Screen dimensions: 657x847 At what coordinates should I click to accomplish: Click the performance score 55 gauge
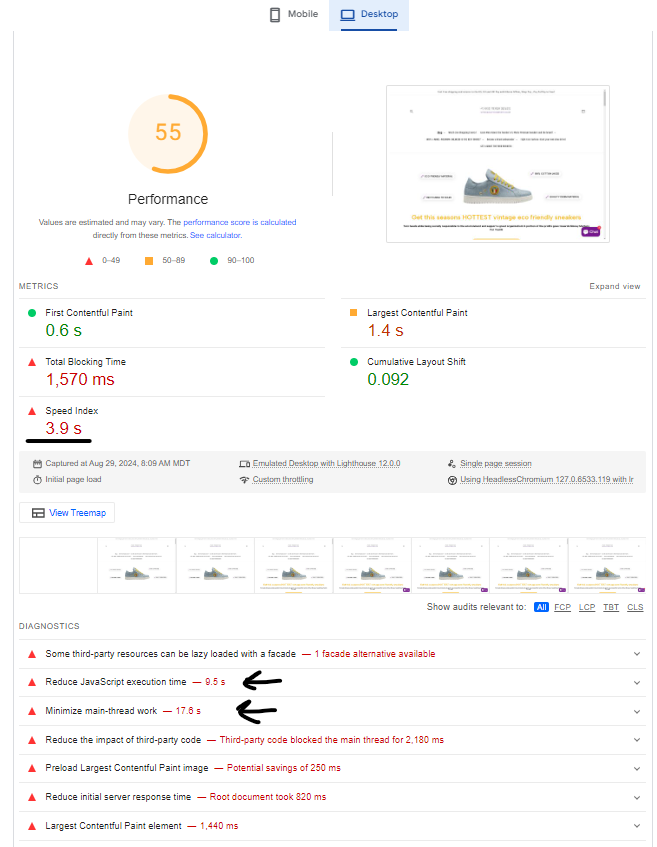(168, 133)
